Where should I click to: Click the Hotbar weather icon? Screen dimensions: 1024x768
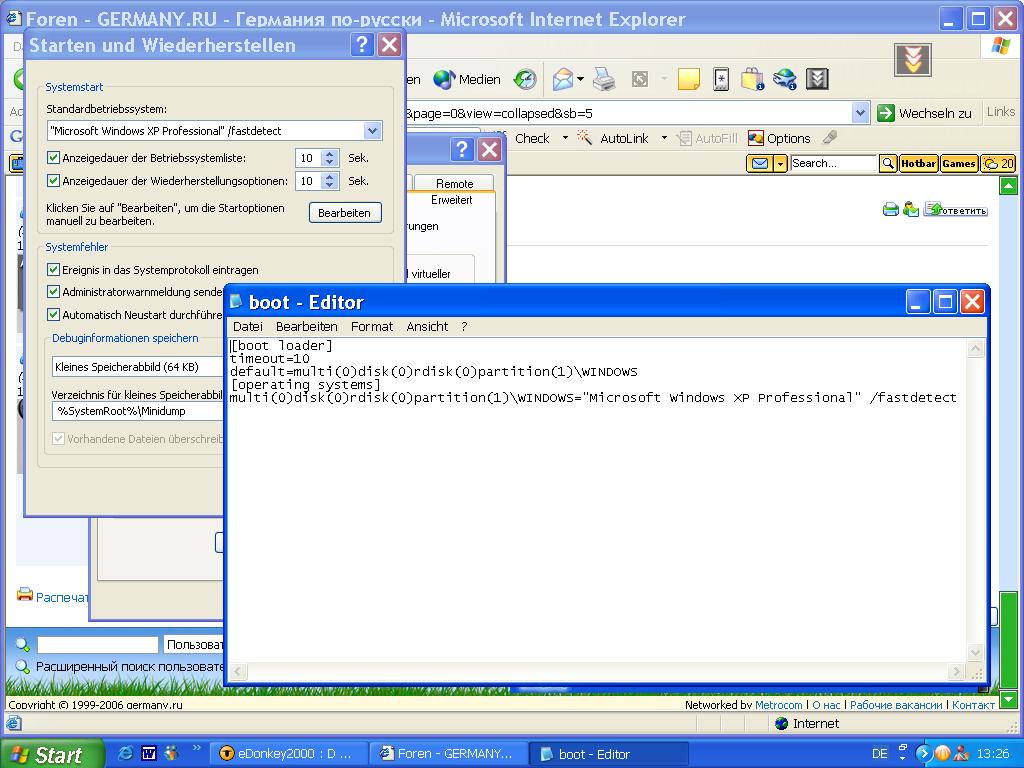click(998, 163)
